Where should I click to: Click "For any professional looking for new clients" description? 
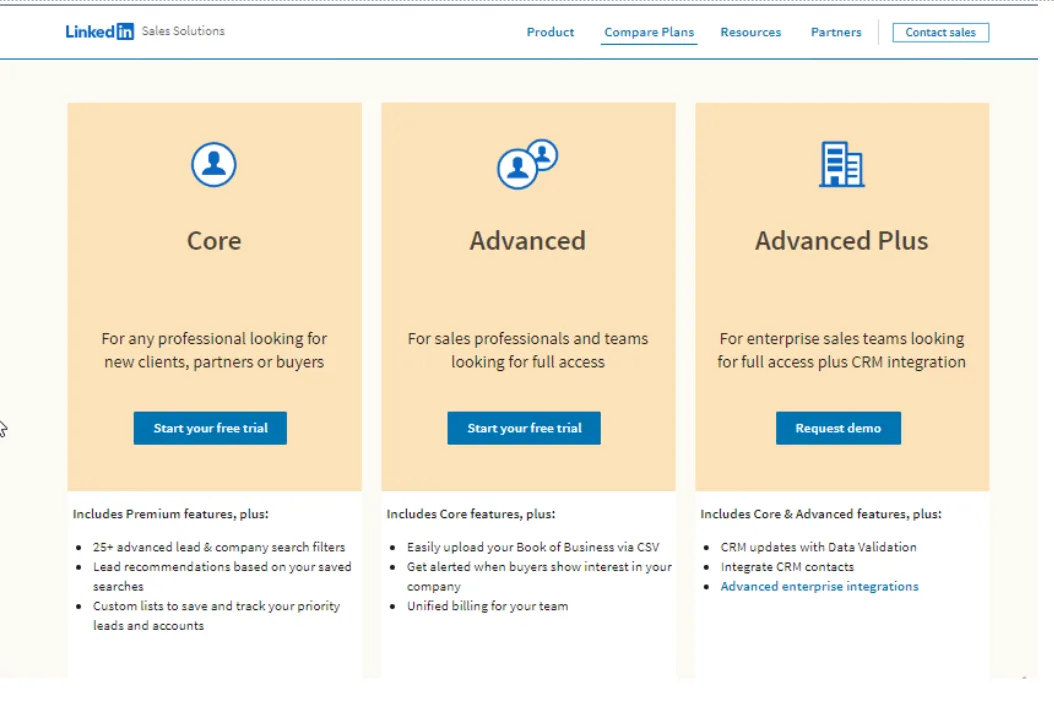[214, 350]
